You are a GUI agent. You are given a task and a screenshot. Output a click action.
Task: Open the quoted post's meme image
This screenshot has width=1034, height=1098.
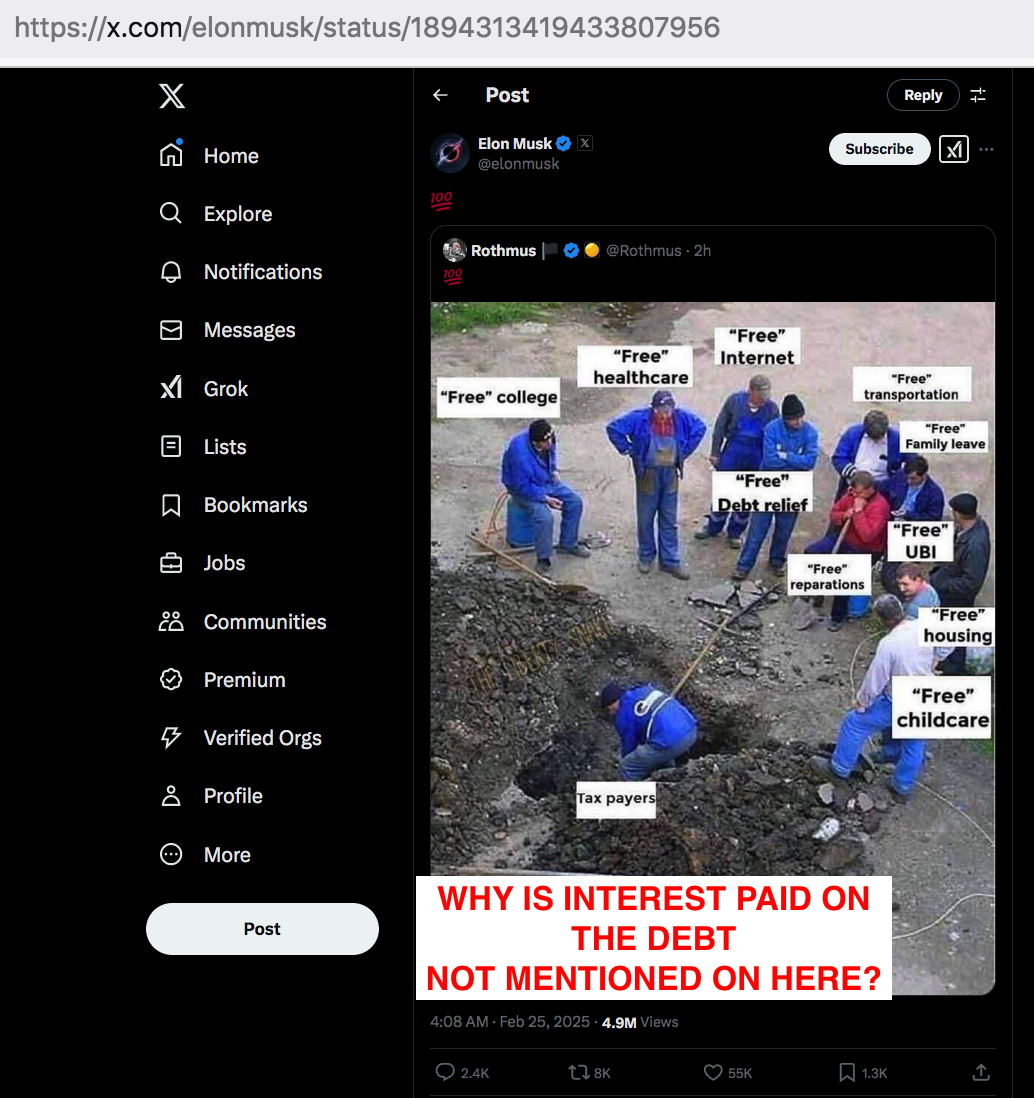713,648
